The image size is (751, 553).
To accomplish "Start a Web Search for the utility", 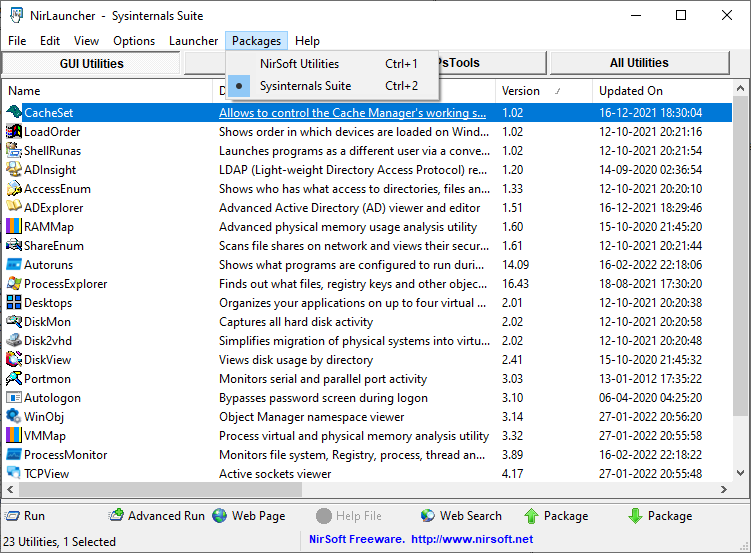I will 461,516.
